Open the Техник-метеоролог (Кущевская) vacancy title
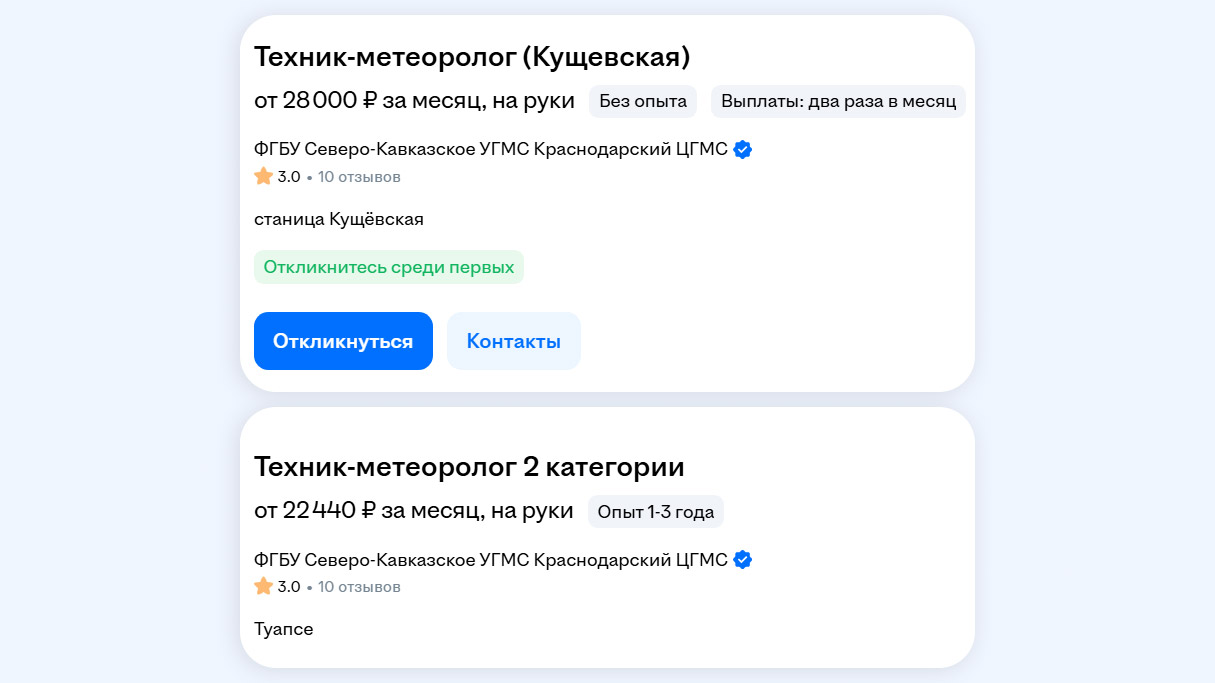Image resolution: width=1215 pixels, height=683 pixels. point(472,57)
